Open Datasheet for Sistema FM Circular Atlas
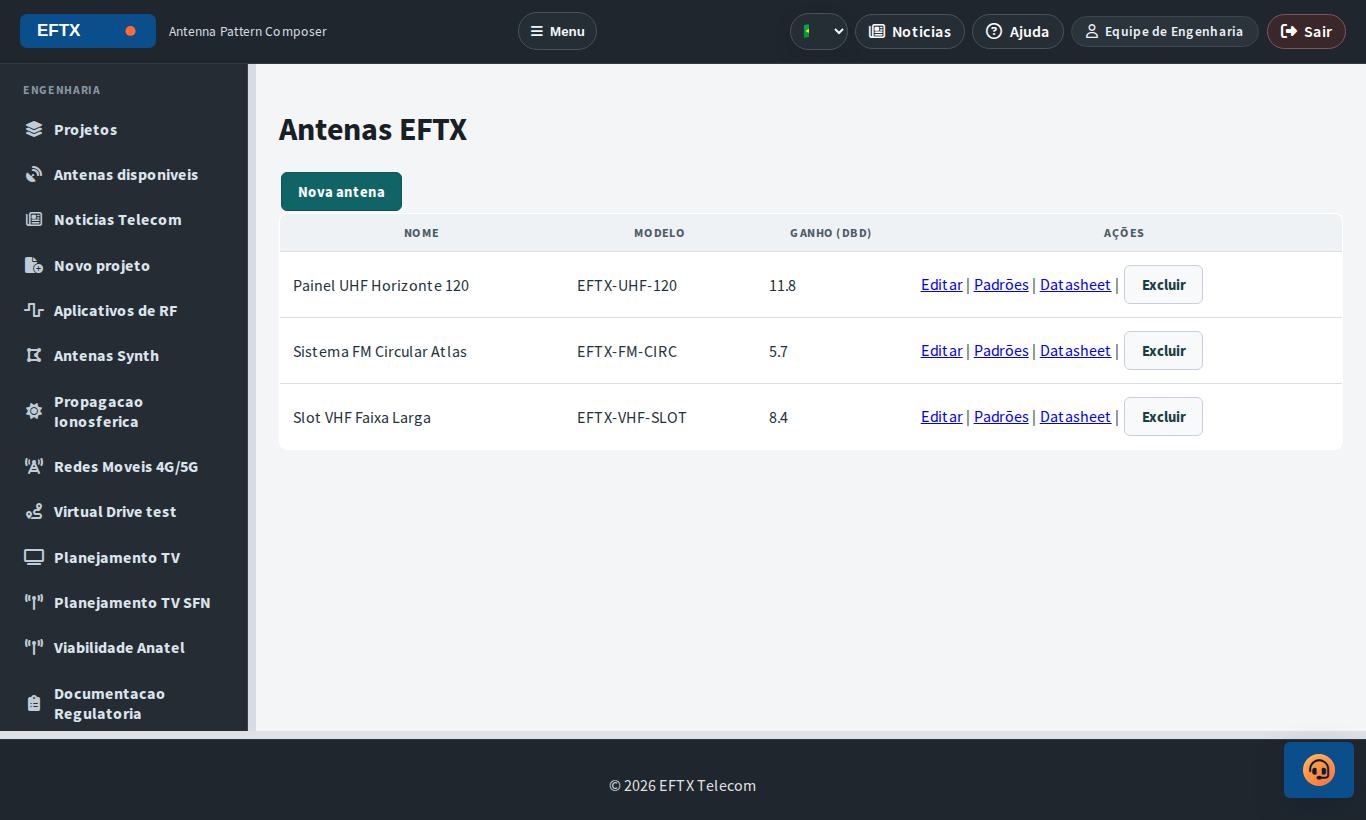Screen dimensions: 1366x820 tap(1075, 350)
